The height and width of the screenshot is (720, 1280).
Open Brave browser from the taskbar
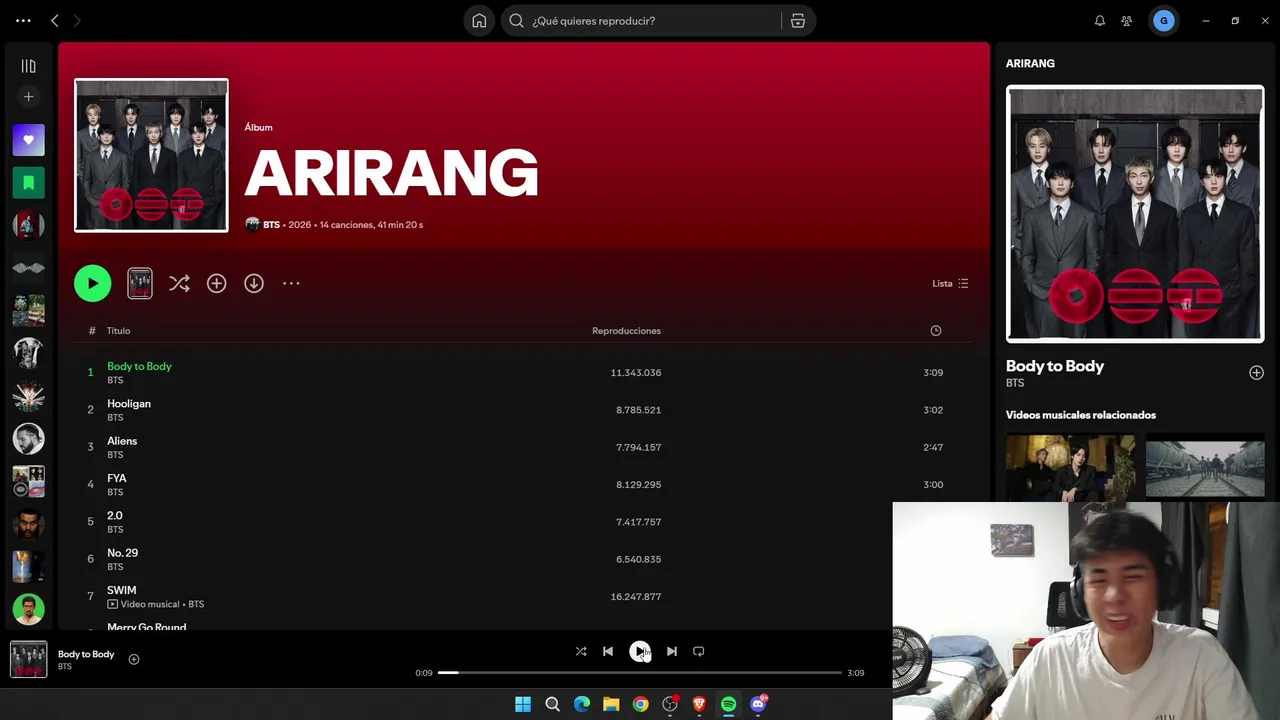pyautogui.click(x=699, y=704)
